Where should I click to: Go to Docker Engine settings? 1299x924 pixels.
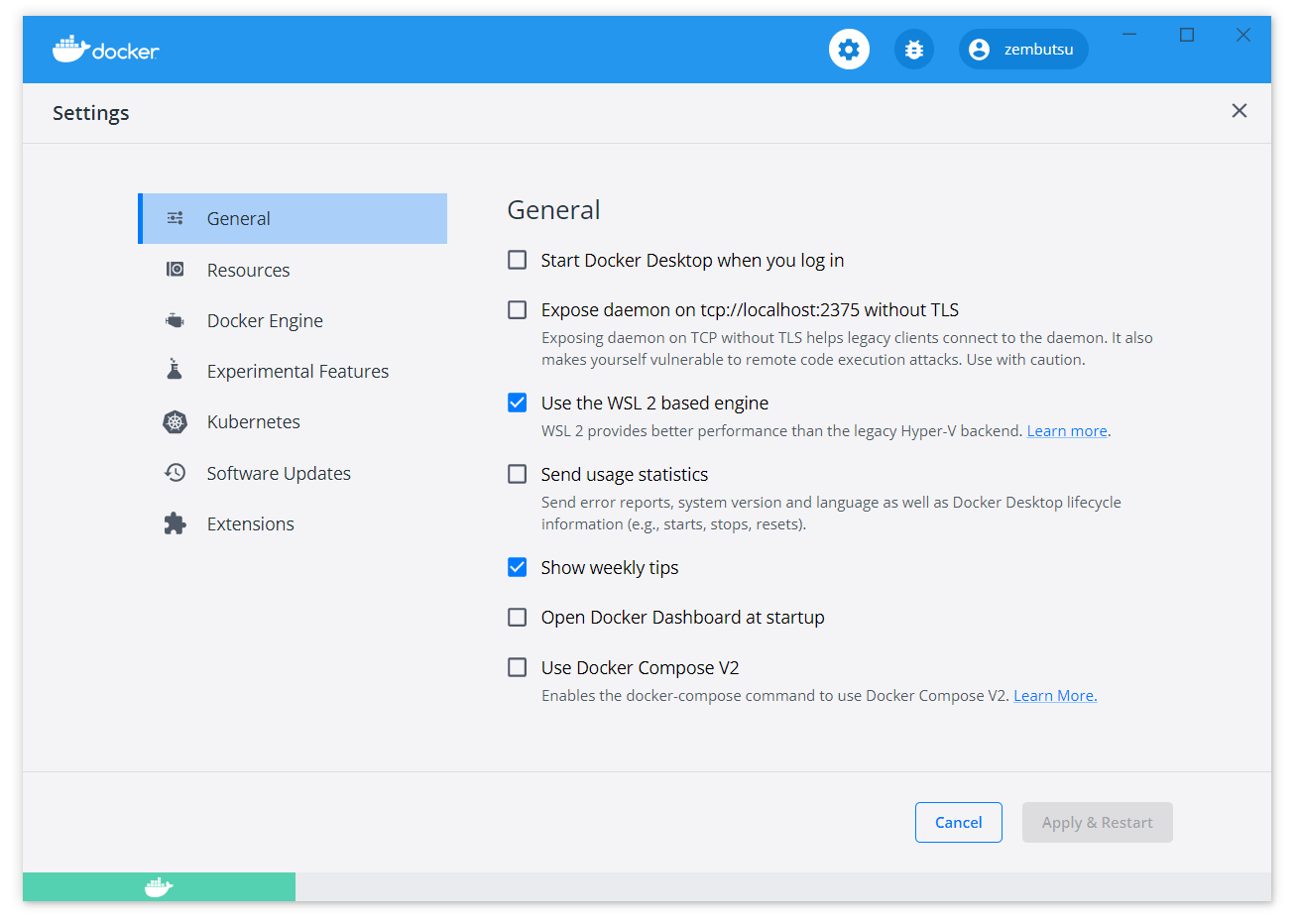[293, 320]
